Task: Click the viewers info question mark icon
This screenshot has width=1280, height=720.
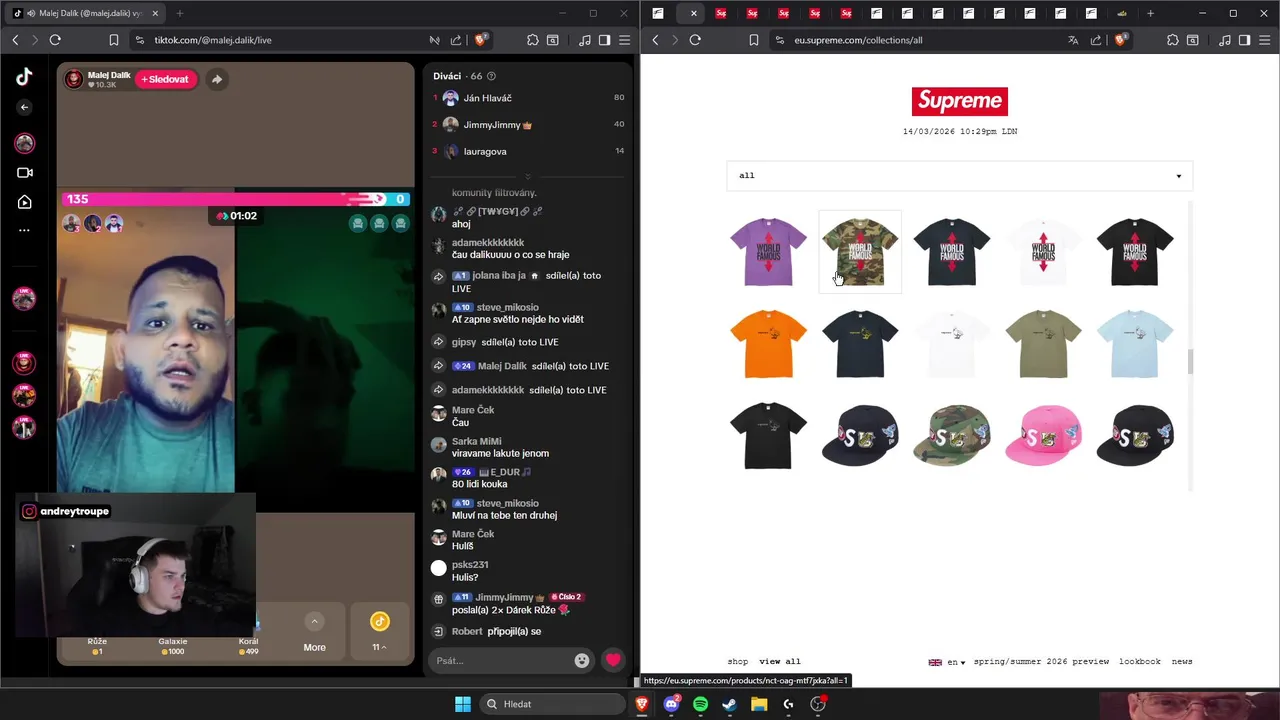Action: tap(490, 76)
